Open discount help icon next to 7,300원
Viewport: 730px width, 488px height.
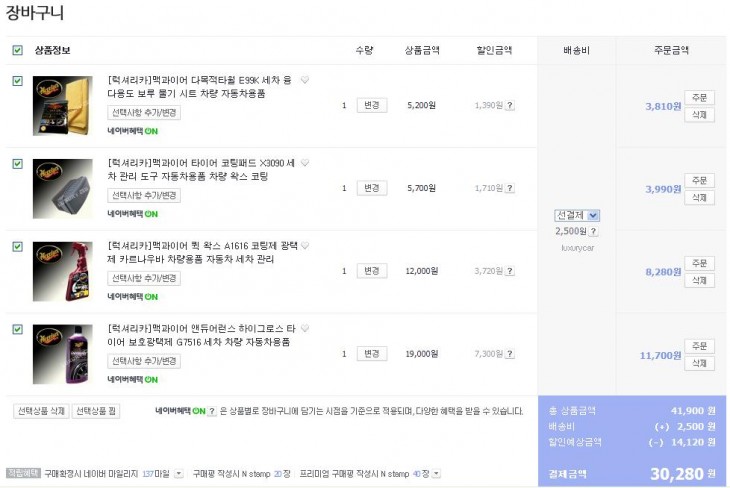(510, 354)
